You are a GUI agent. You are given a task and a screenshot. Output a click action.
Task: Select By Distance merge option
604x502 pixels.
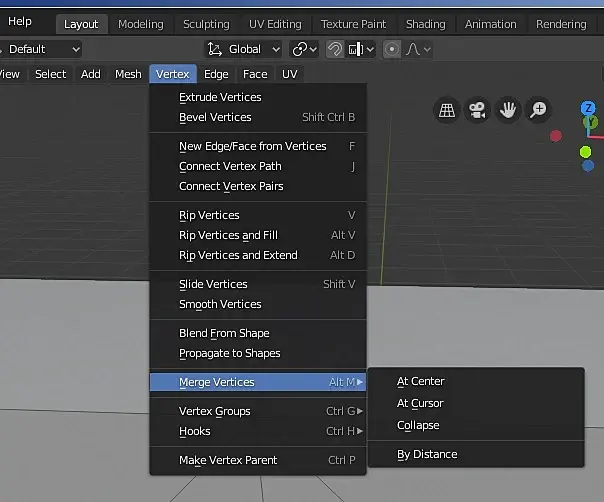click(427, 454)
